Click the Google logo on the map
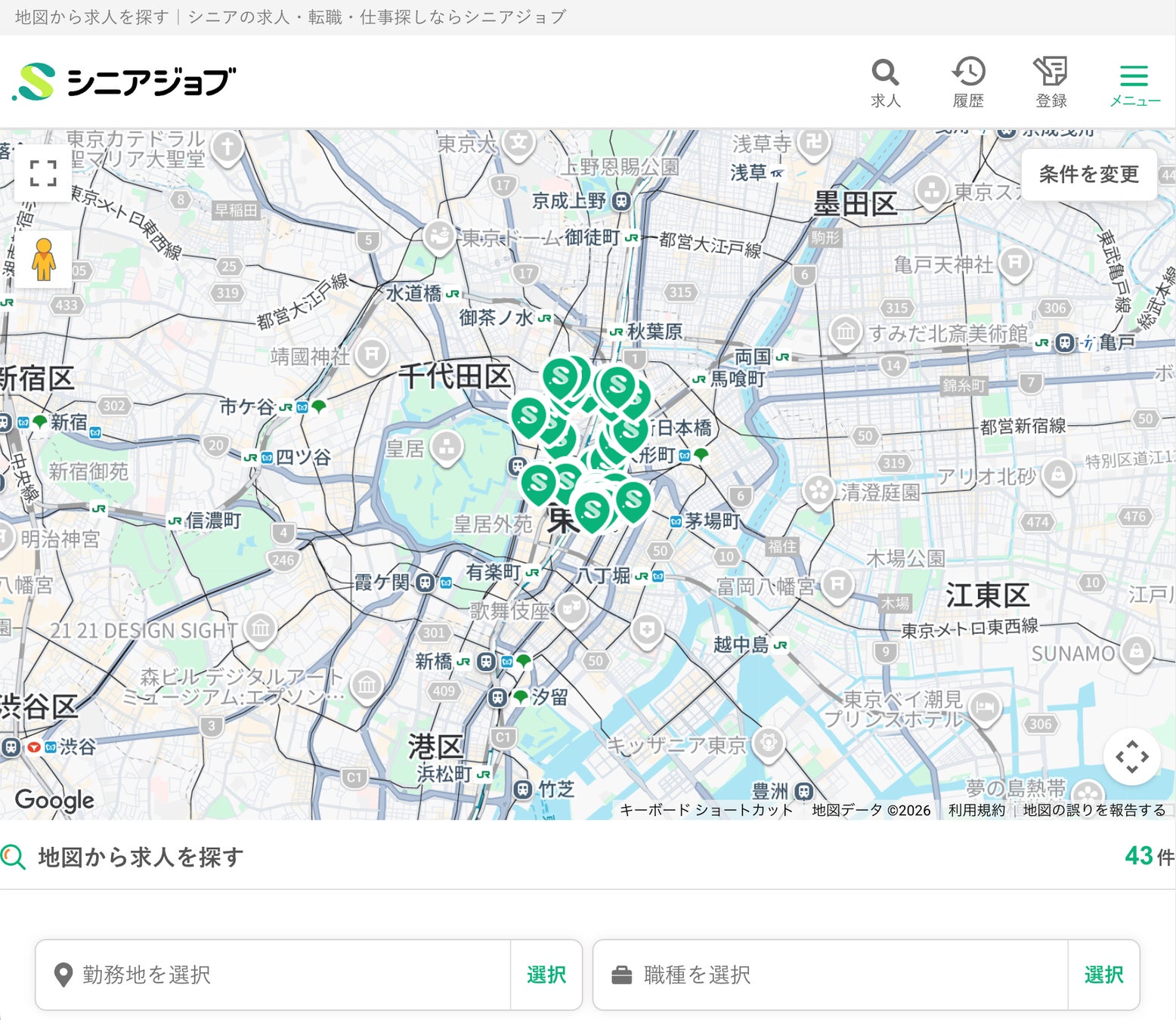Screen dimensions: 1176x1020 (54, 799)
